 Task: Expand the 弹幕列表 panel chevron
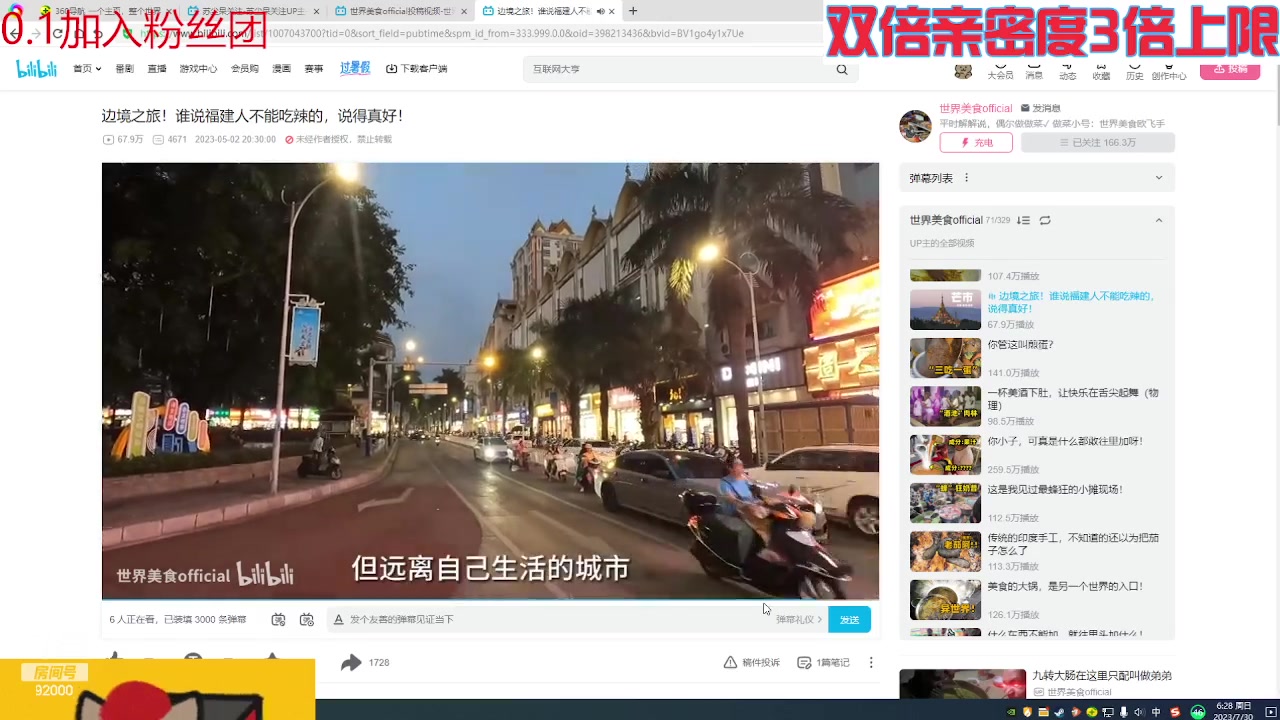pyautogui.click(x=1159, y=178)
